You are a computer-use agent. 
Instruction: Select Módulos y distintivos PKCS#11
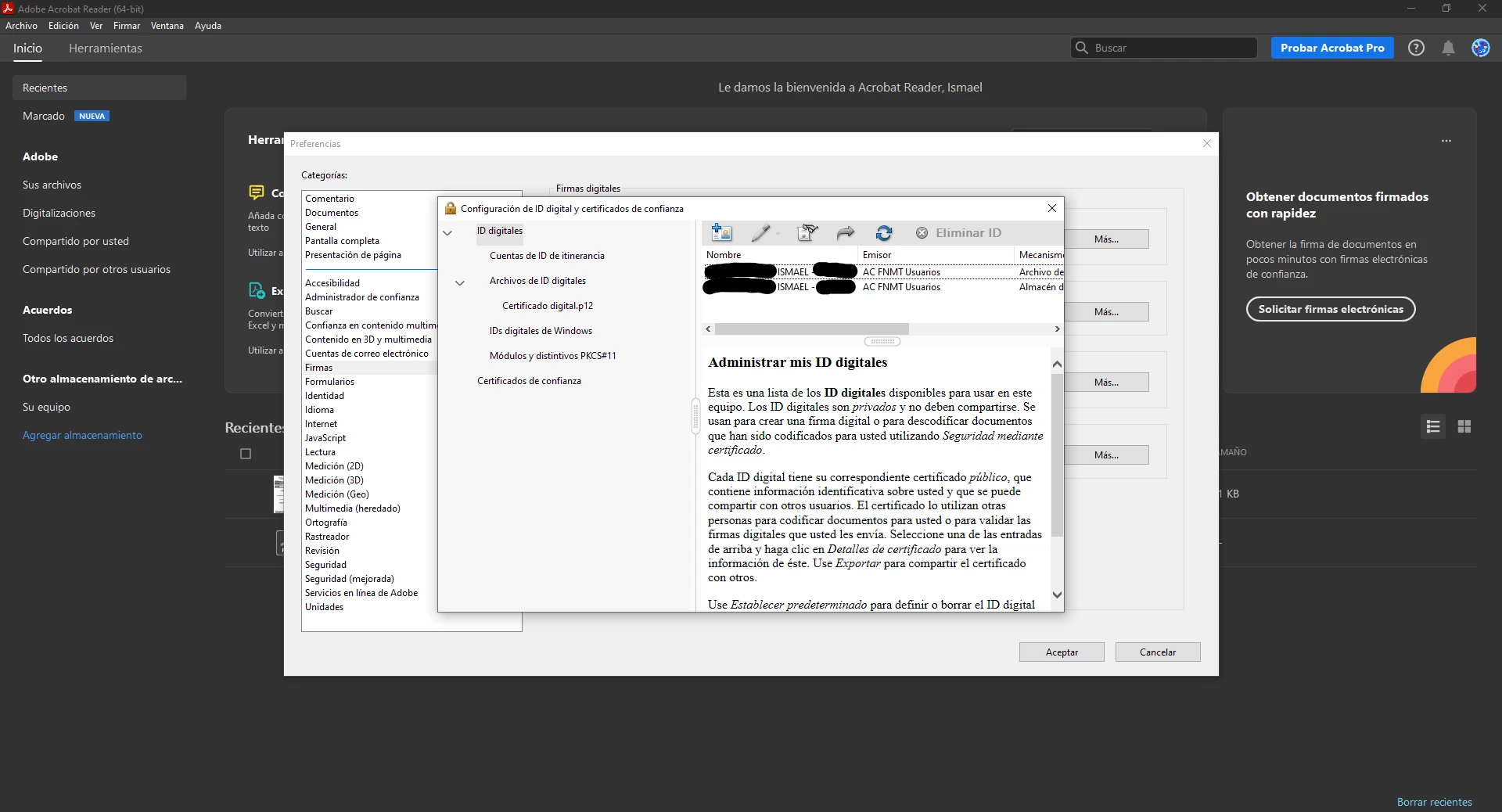(552, 356)
